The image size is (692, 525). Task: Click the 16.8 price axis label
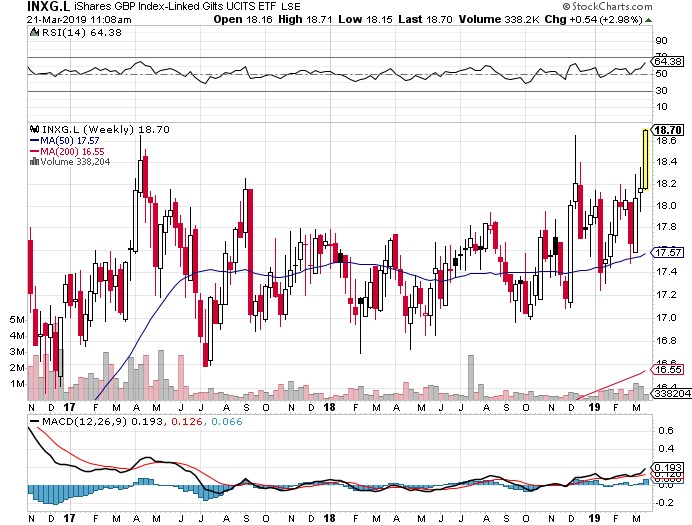[666, 341]
